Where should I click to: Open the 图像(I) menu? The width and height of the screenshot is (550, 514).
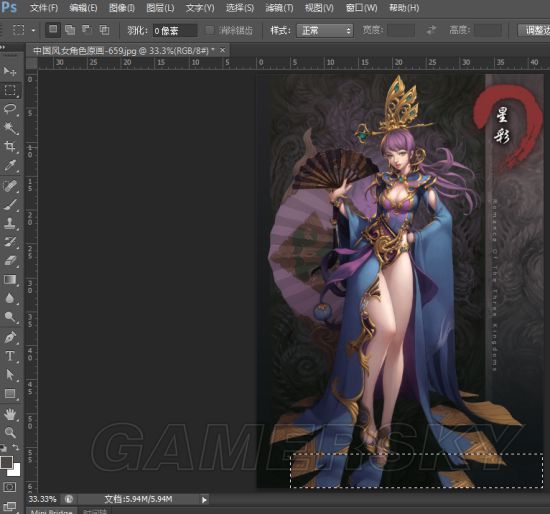point(122,8)
